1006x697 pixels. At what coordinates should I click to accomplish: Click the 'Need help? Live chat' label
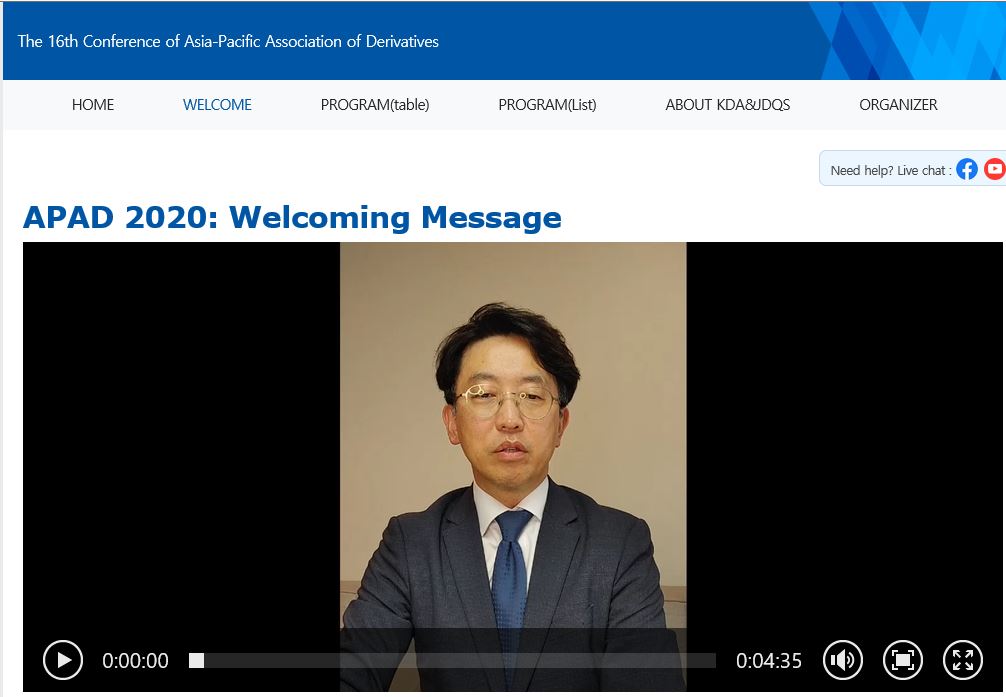[x=891, y=170]
